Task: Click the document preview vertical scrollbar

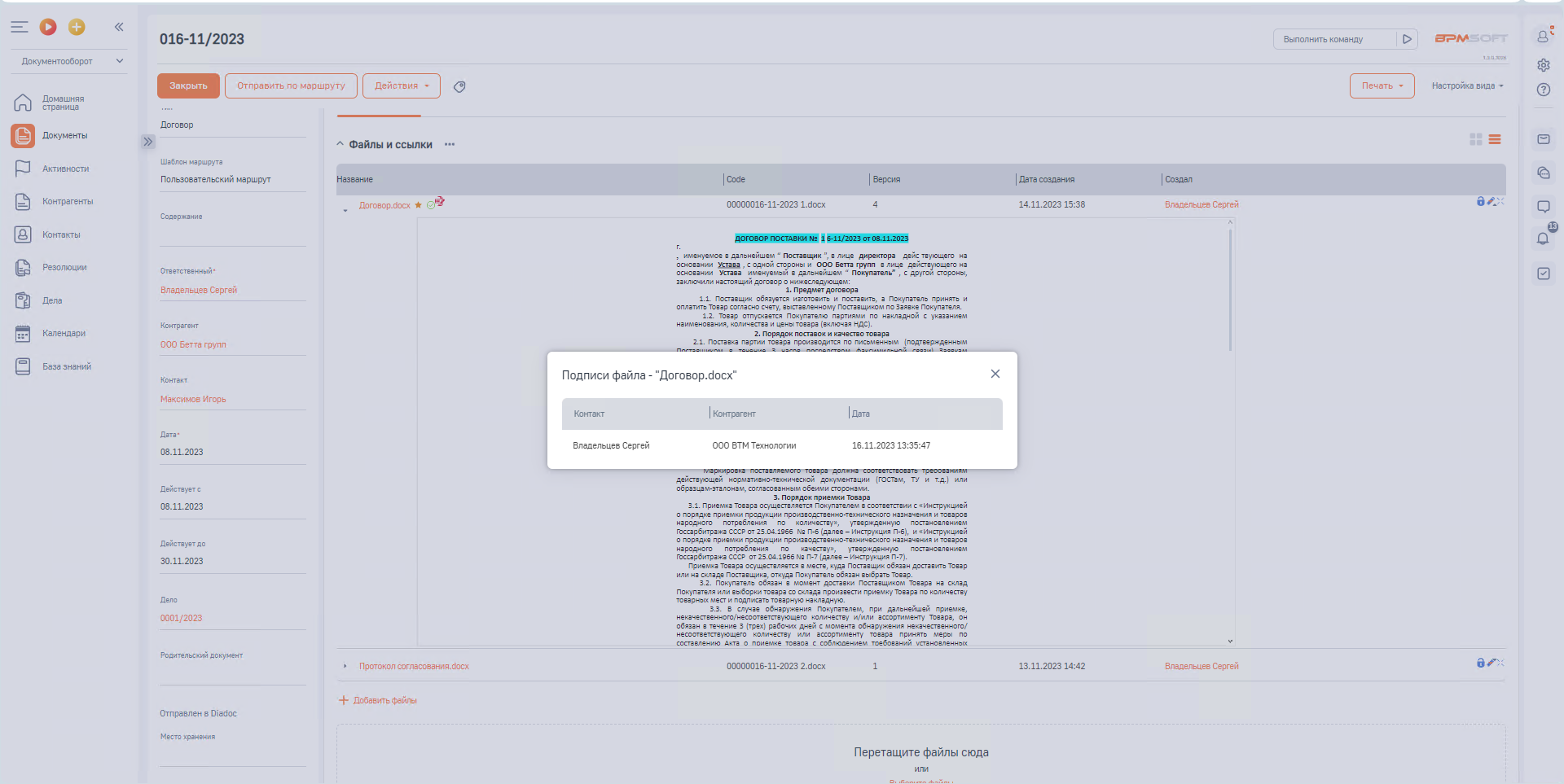Action: click(x=1230, y=291)
